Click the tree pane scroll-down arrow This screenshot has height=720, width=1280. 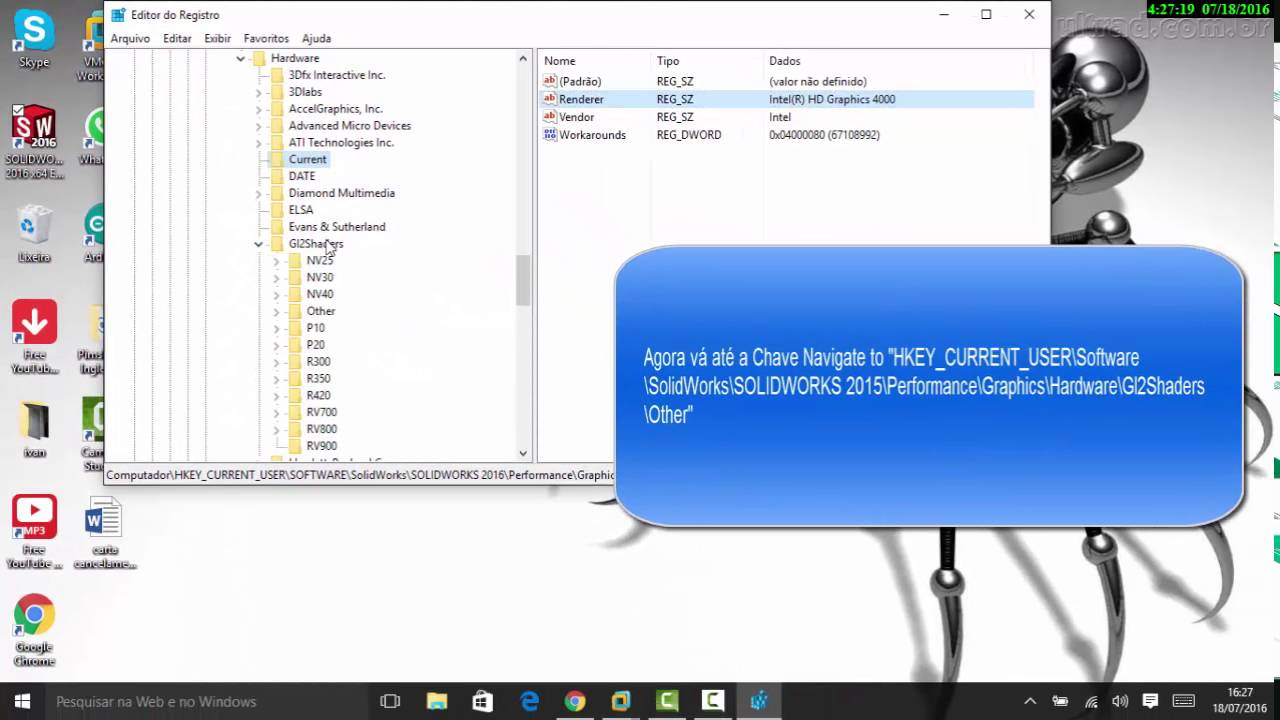pos(523,453)
